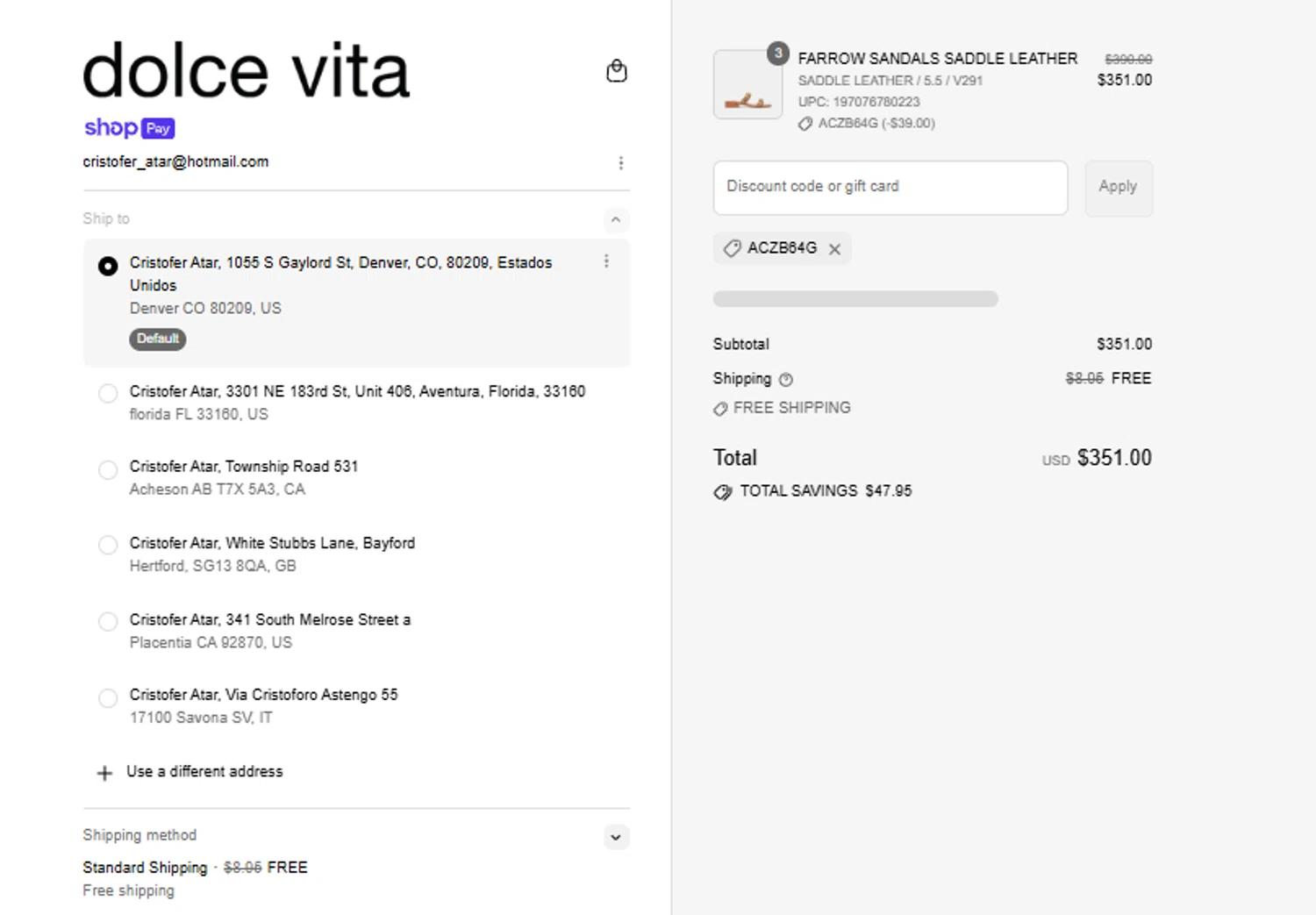1316x915 pixels.
Task: Click the Acheson AB T7X 5A3, CA line
Action: 218,490
